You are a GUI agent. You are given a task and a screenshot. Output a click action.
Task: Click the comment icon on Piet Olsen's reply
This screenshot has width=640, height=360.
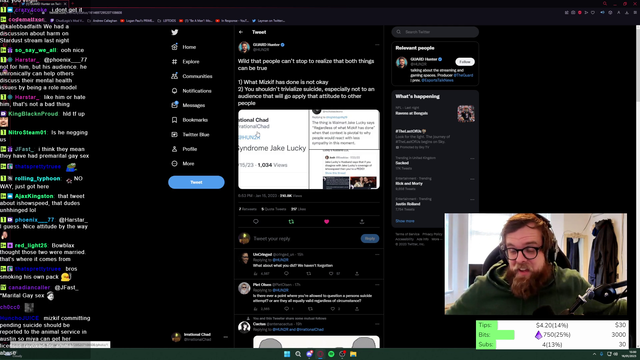click(287, 309)
